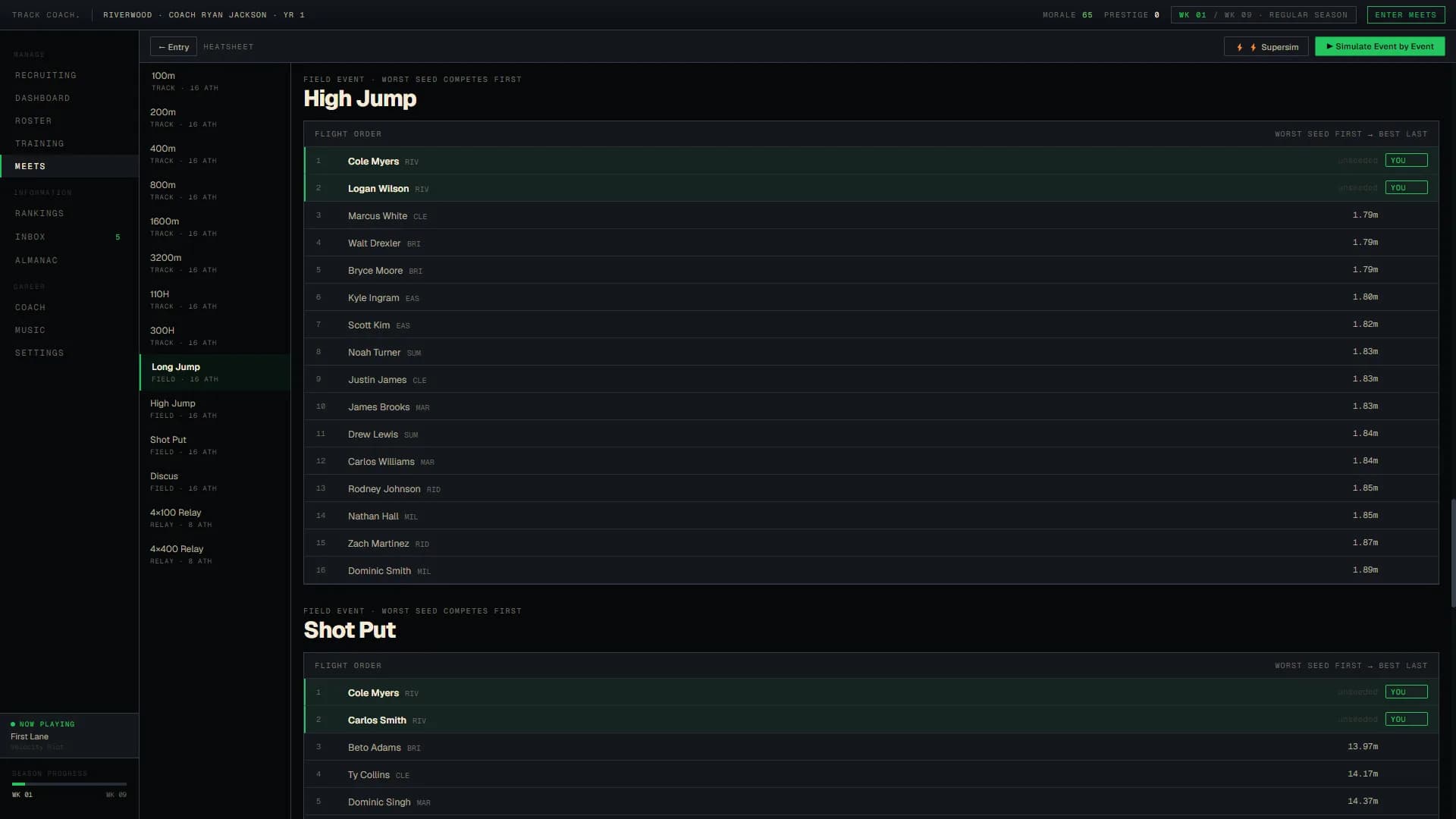The width and height of the screenshot is (1456, 819).
Task: Click Zach Martinez row
Action: tap(871, 543)
